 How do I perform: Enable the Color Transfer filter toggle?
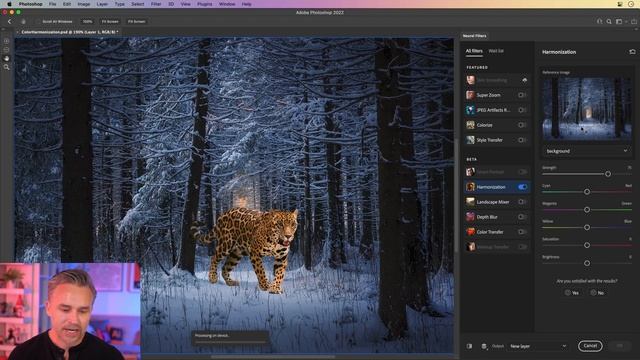[x=522, y=232]
